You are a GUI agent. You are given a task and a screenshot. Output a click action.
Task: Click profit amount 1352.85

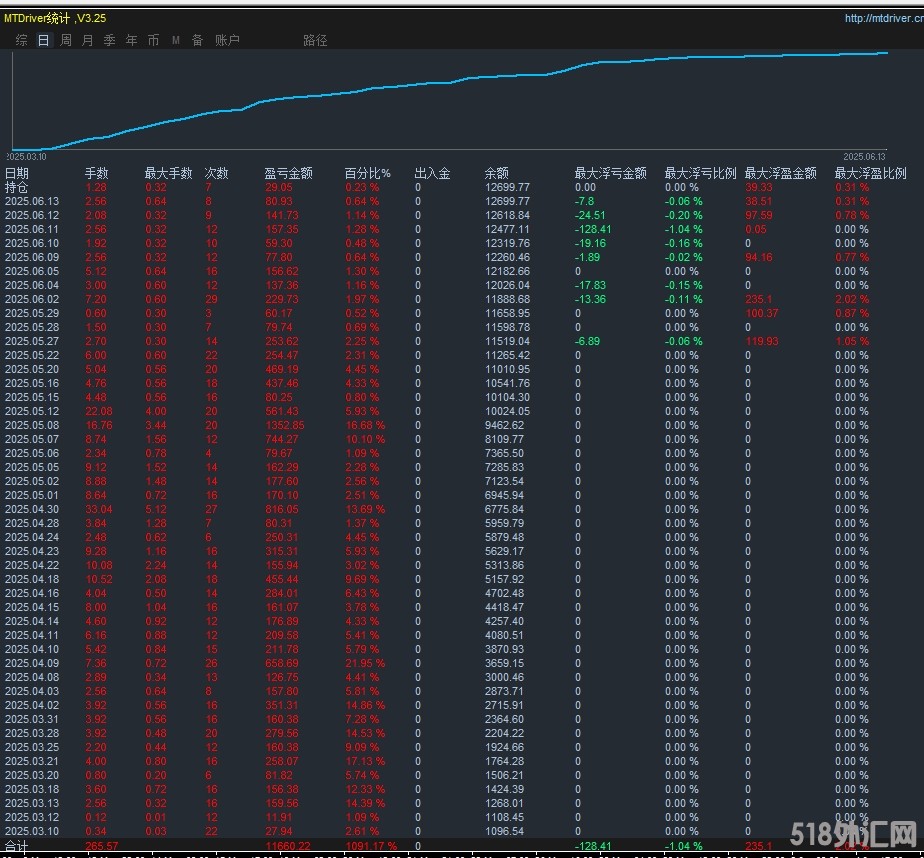point(285,425)
